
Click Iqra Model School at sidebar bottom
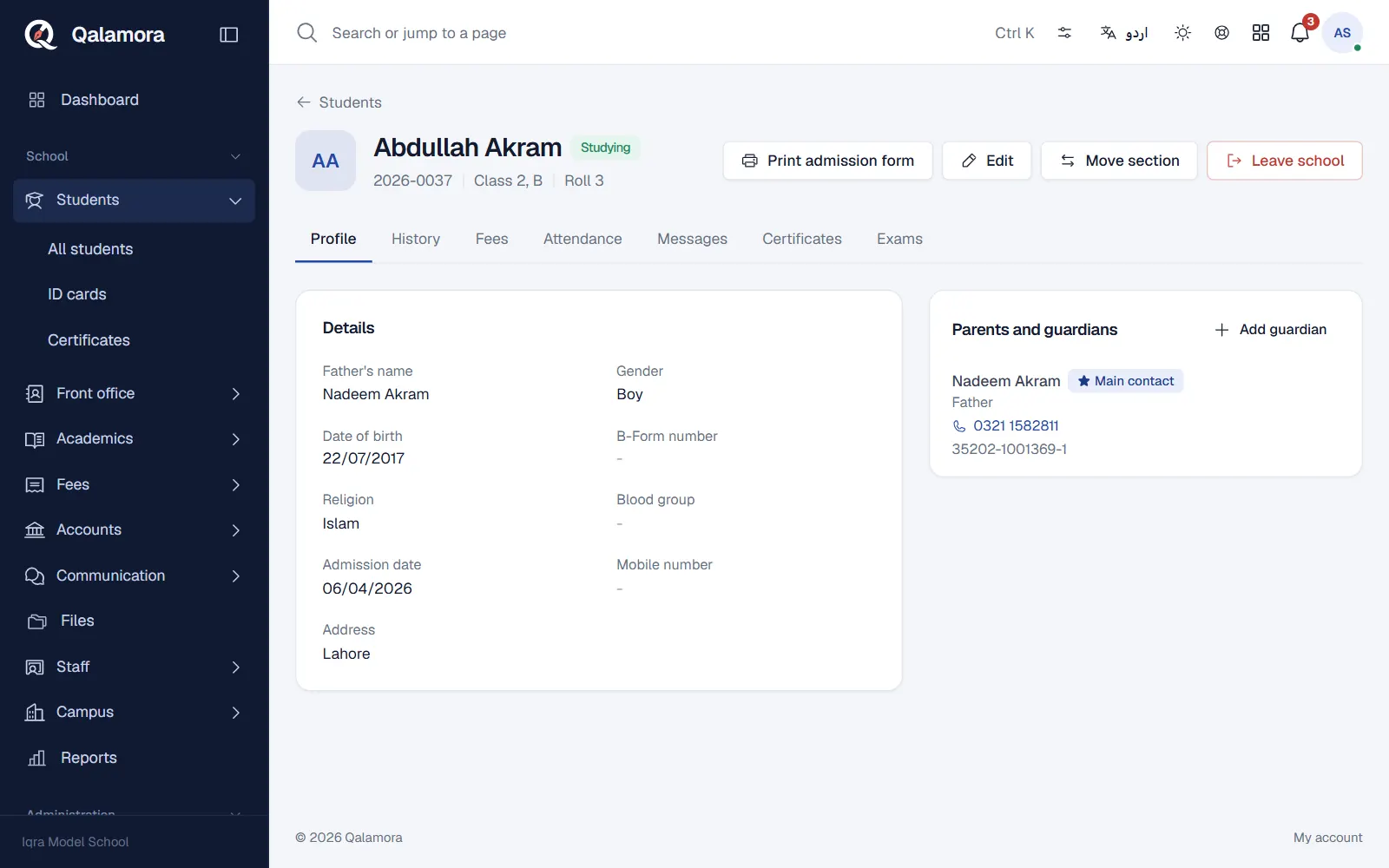[x=76, y=842]
